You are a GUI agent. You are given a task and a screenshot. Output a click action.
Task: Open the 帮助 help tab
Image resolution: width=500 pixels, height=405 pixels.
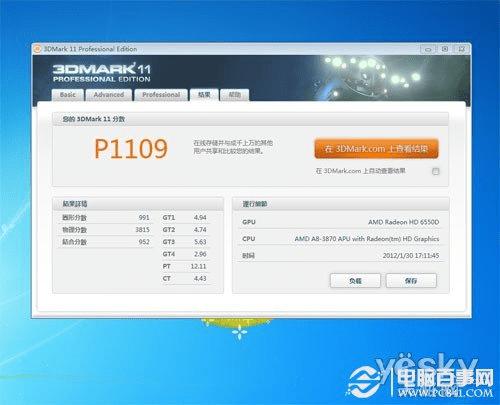point(234,95)
